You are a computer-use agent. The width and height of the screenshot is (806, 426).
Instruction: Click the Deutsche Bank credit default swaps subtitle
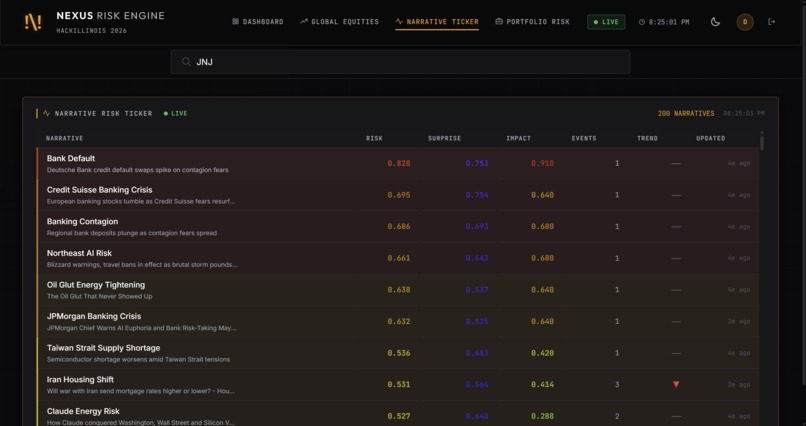click(x=138, y=170)
